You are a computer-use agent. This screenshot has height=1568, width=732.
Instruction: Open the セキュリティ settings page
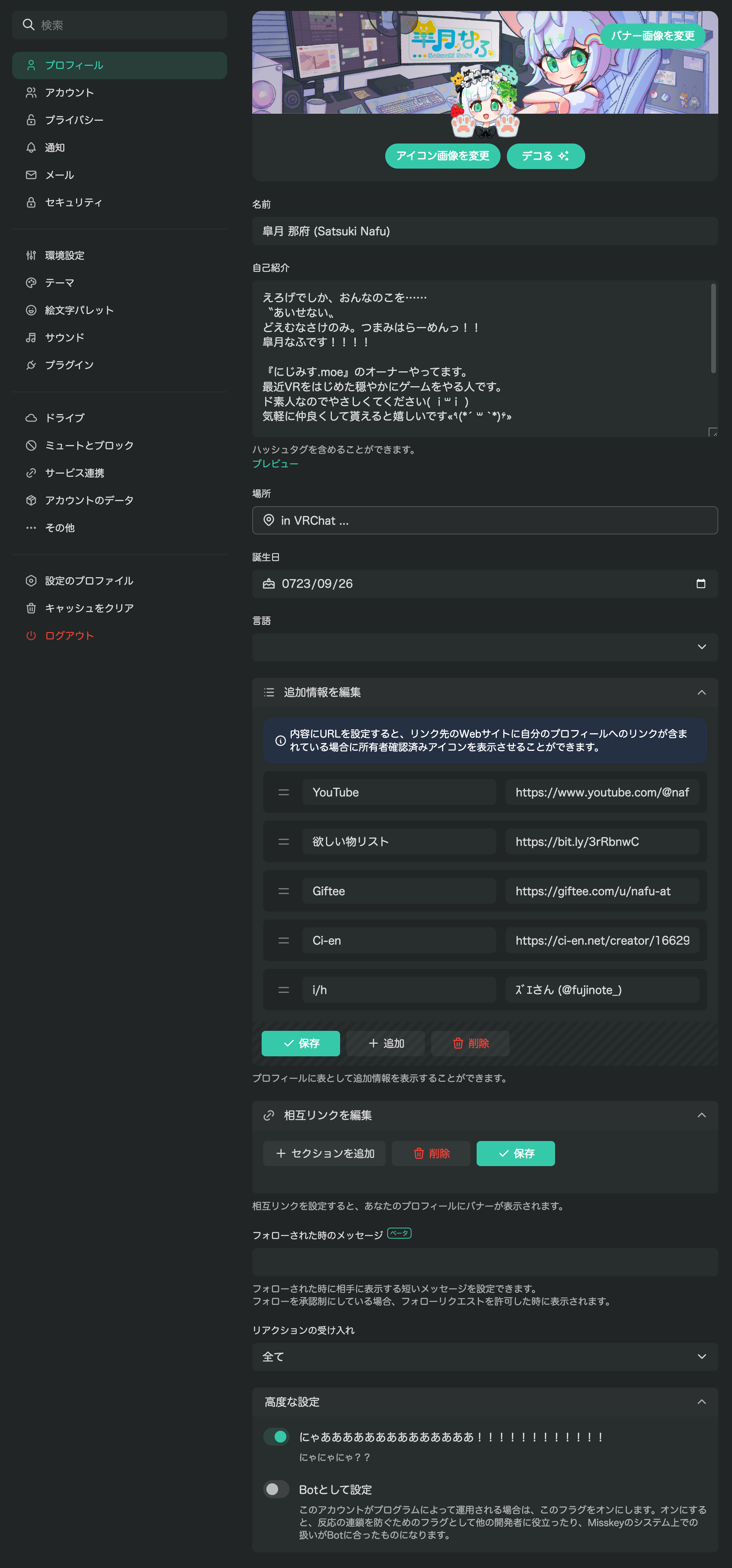(119, 202)
